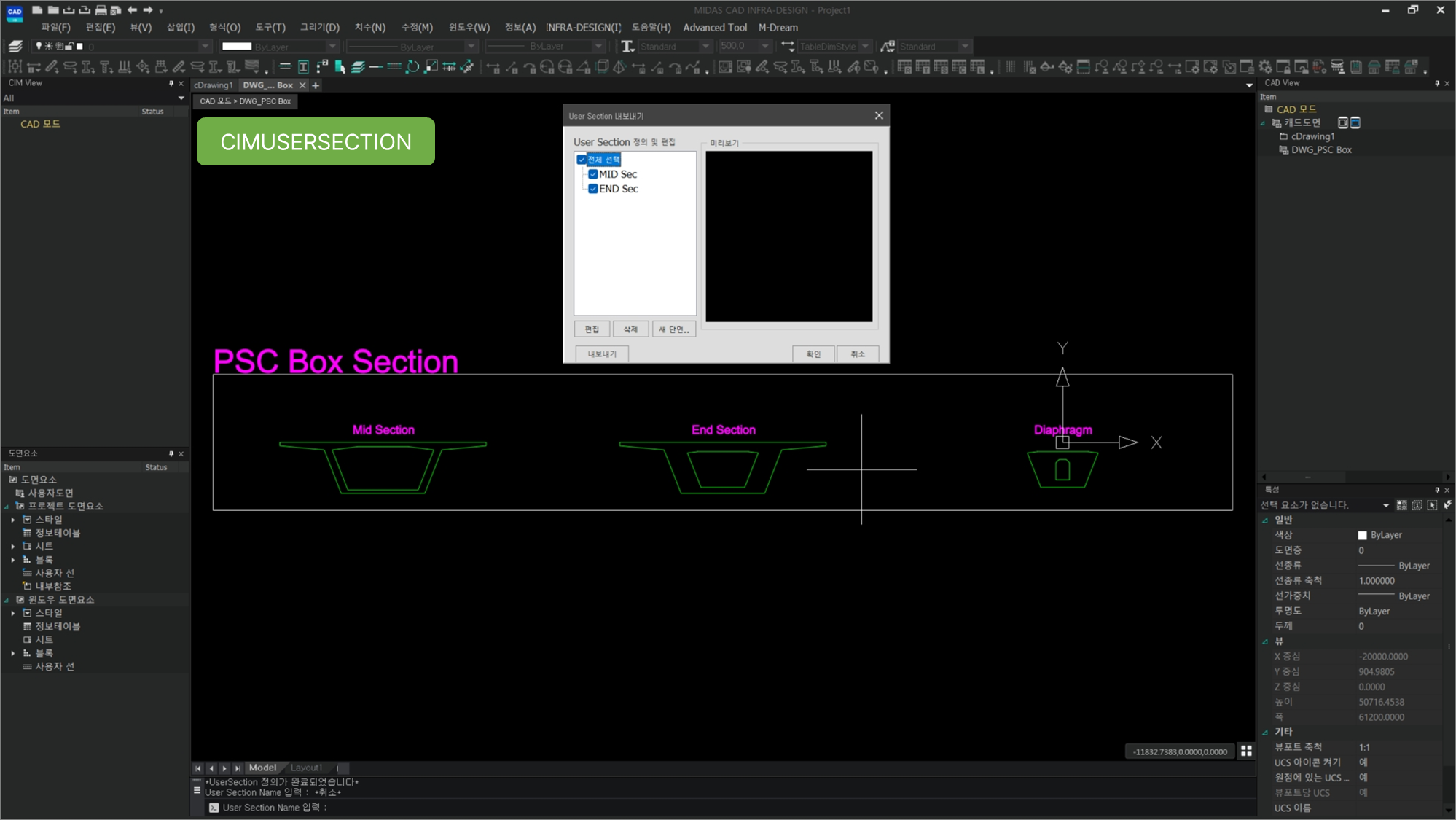Click the green house toolbar icon
The height and width of the screenshot is (820, 1456).
point(1374,67)
